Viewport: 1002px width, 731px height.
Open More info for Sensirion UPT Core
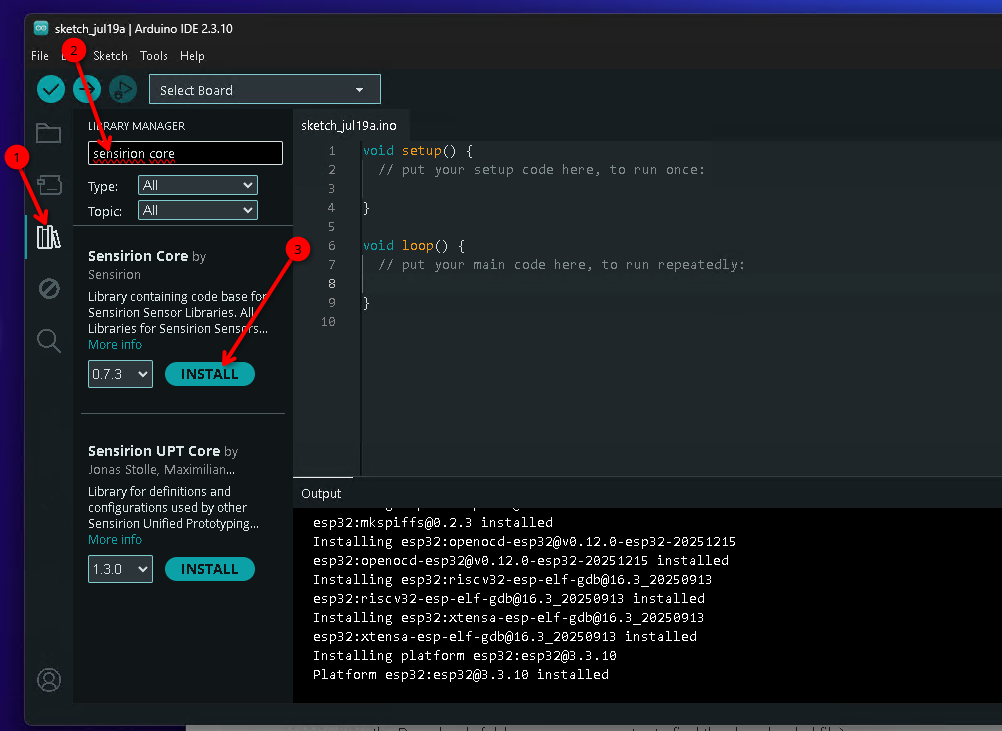coord(115,539)
